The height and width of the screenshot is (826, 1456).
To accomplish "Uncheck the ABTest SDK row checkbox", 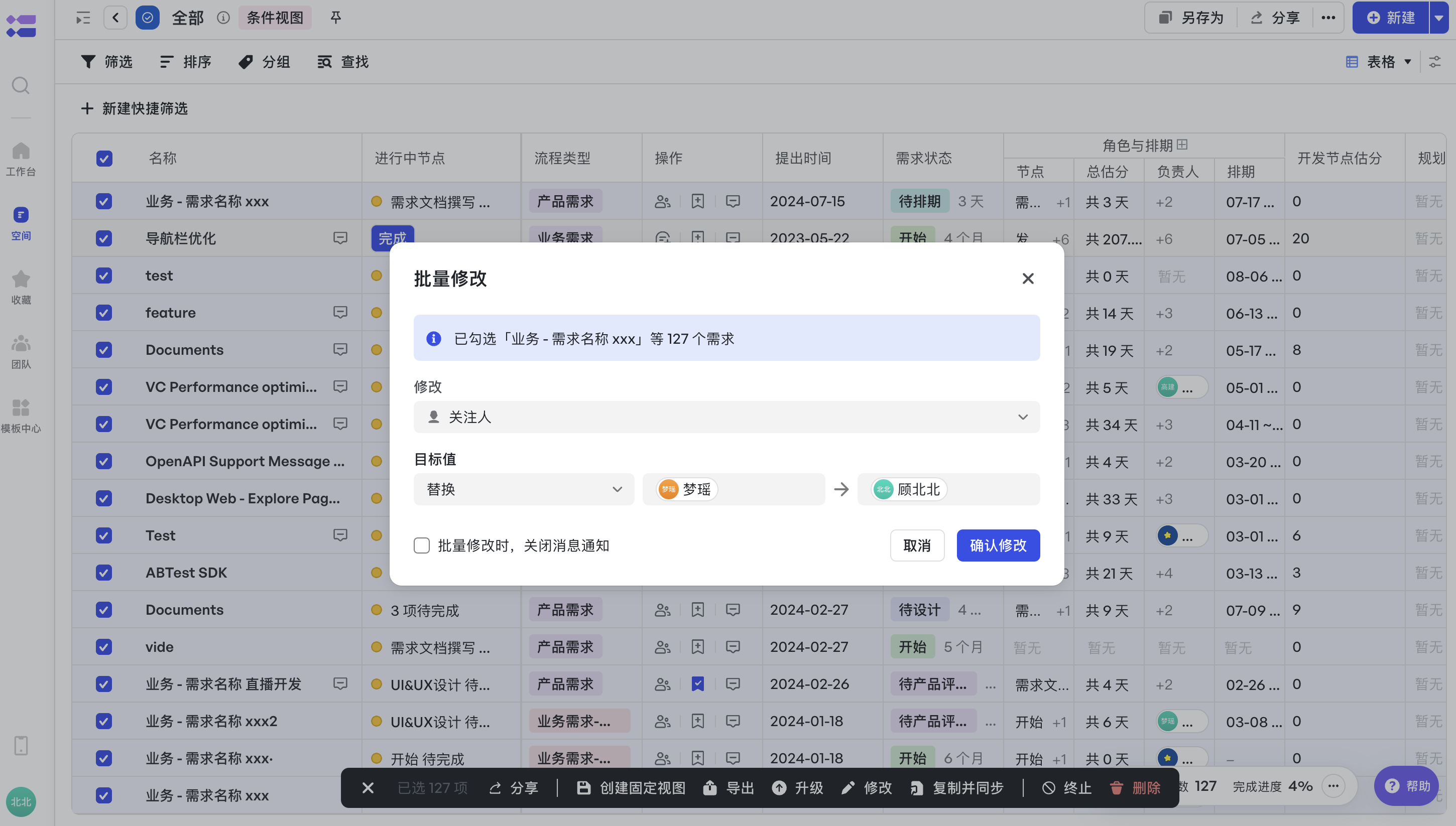I will click(104, 573).
